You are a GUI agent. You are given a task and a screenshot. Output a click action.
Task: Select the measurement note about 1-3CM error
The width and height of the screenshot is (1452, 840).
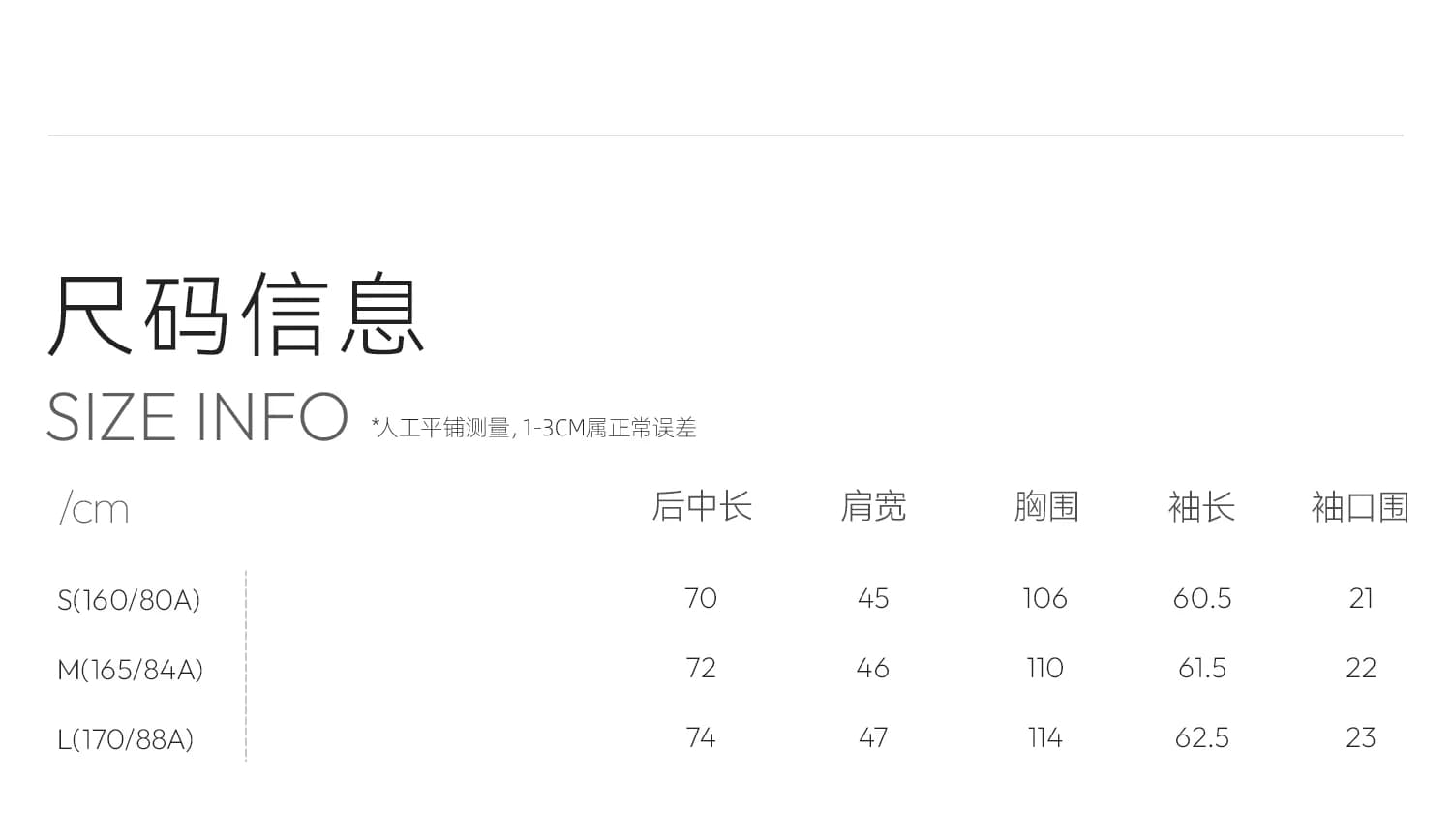click(534, 428)
